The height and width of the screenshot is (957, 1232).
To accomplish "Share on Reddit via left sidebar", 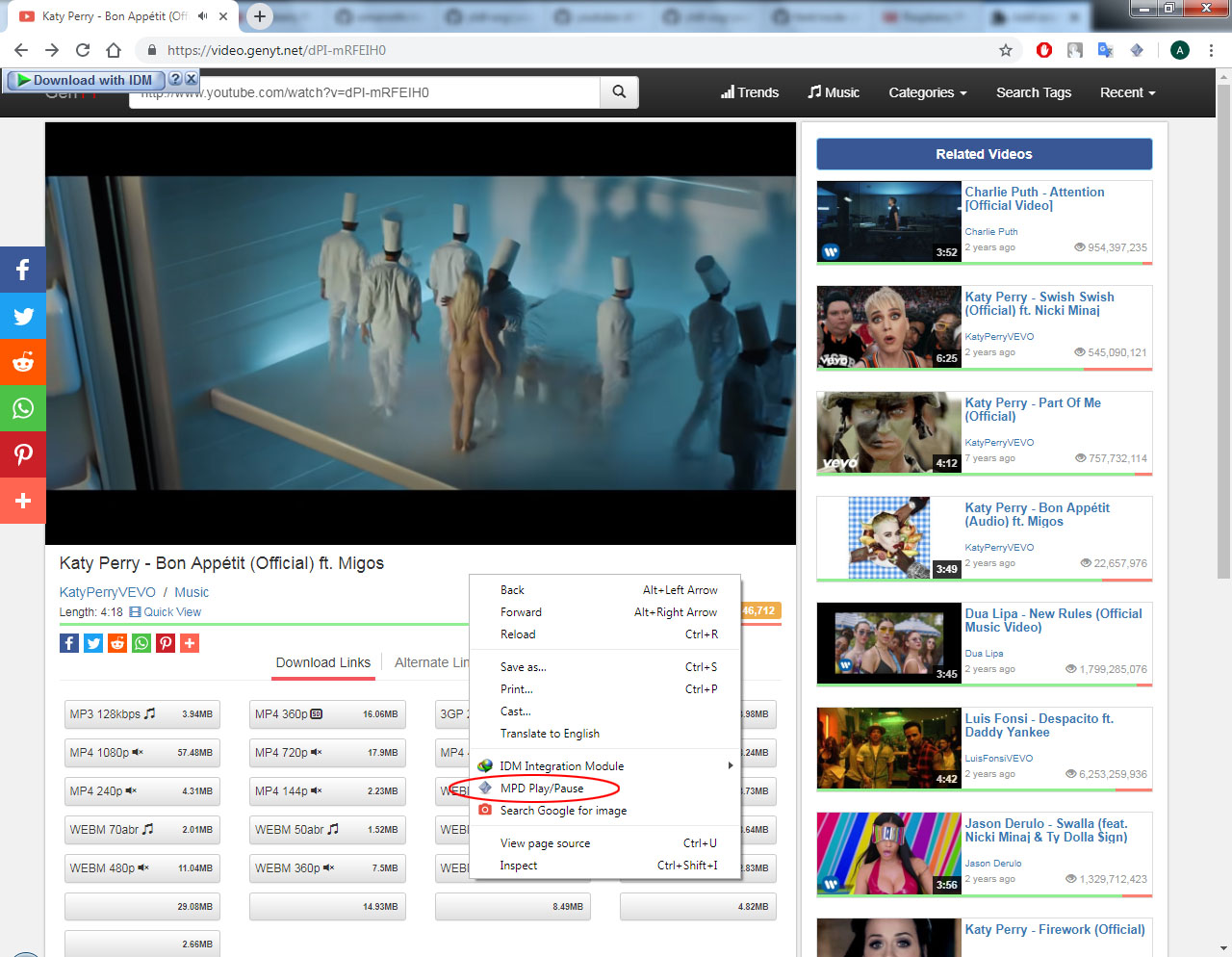I will (x=23, y=362).
